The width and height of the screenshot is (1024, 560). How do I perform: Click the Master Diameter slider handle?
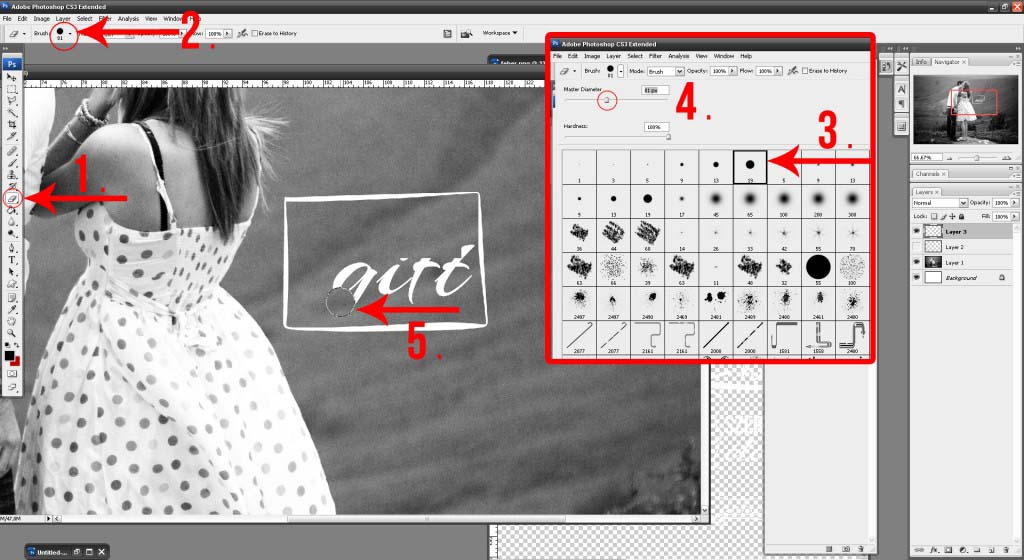(x=606, y=100)
